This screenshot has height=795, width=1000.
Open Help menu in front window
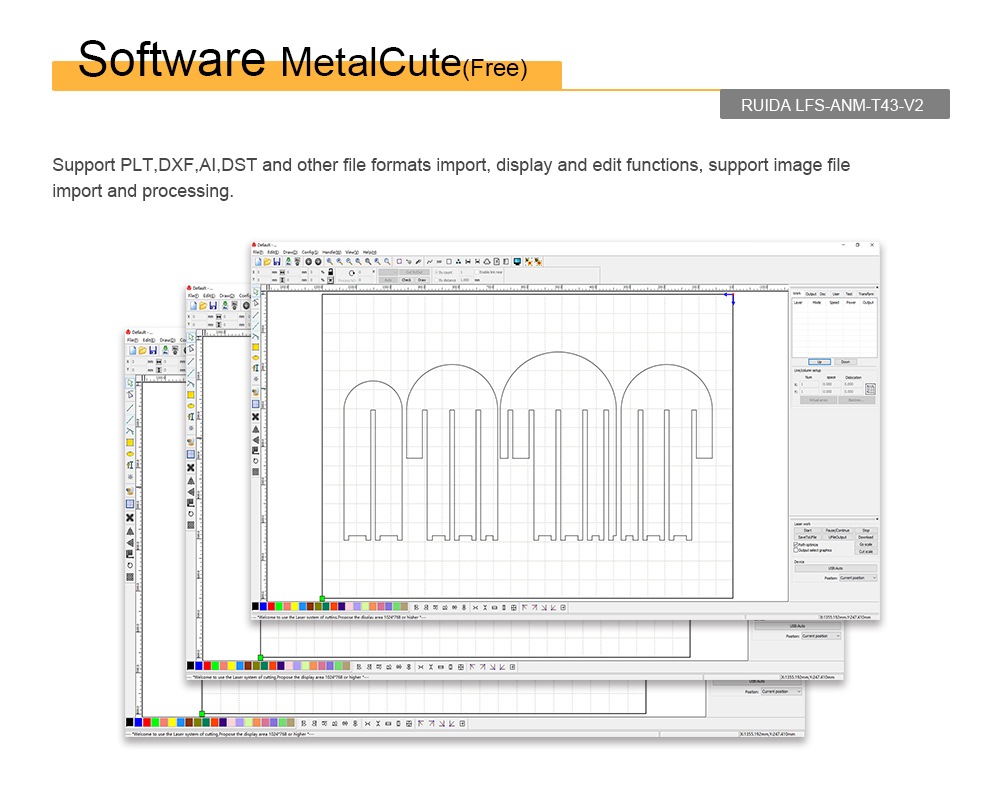[370, 252]
